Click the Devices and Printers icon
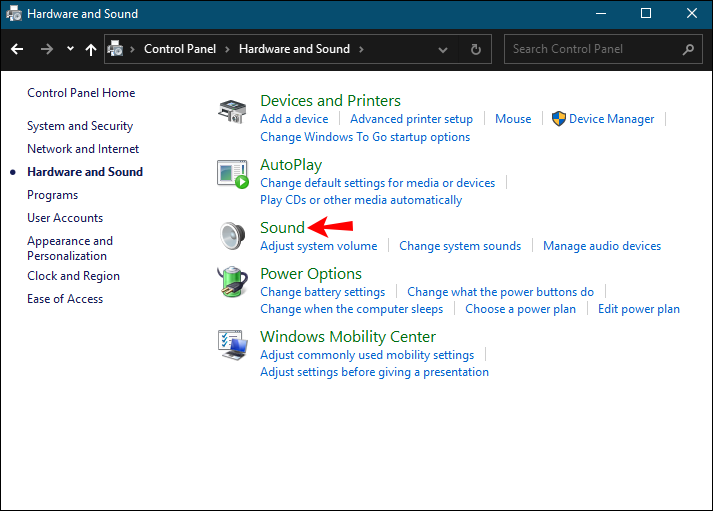The height and width of the screenshot is (511, 713). pyautogui.click(x=232, y=111)
